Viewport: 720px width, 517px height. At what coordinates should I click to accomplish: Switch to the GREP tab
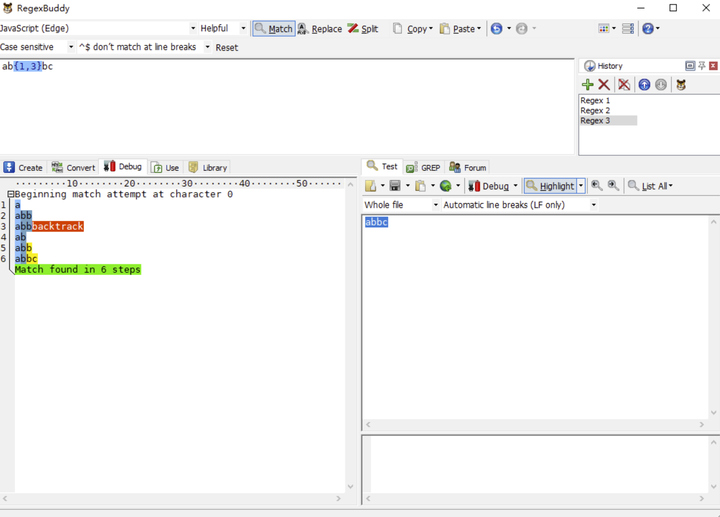click(423, 168)
